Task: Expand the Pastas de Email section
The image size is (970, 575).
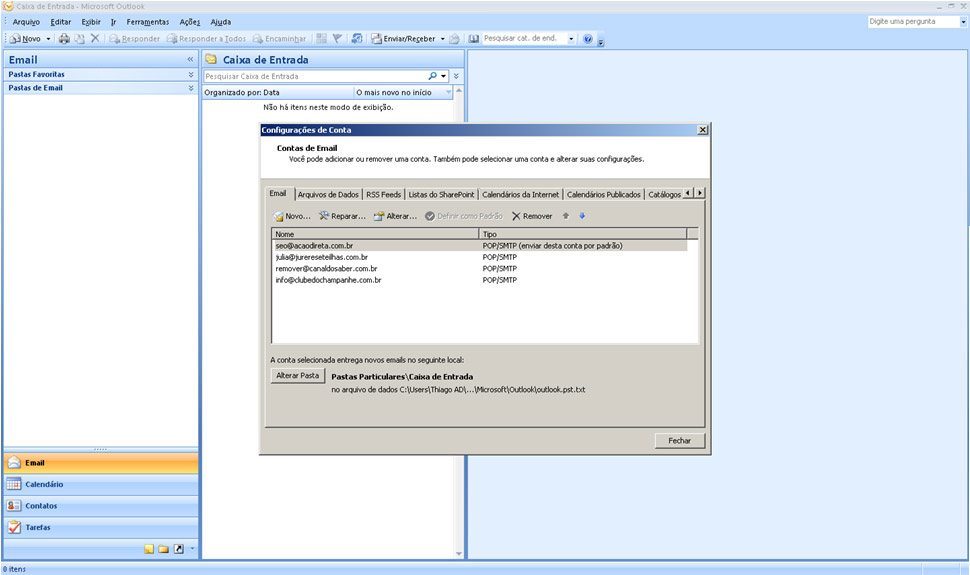Action: click(190, 88)
